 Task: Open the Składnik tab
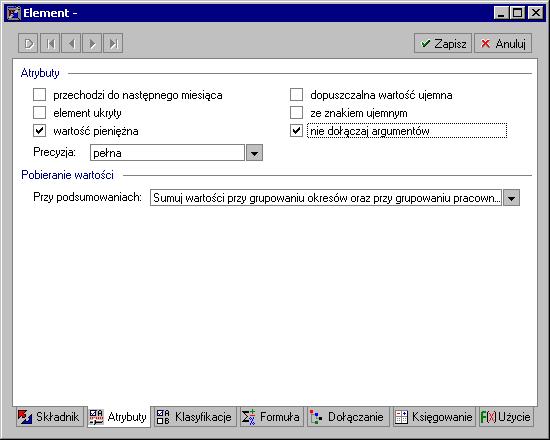49,417
